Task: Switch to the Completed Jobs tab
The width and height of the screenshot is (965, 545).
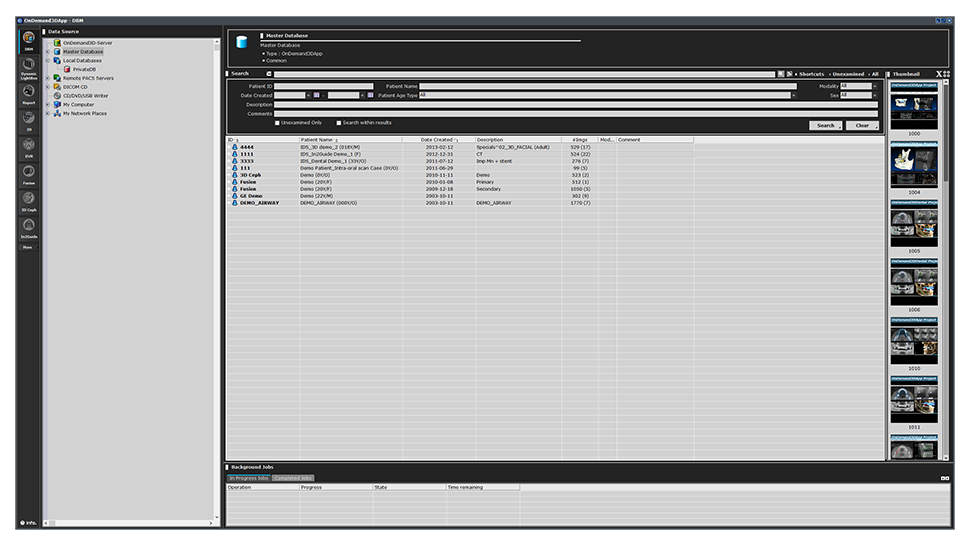Action: [293, 478]
